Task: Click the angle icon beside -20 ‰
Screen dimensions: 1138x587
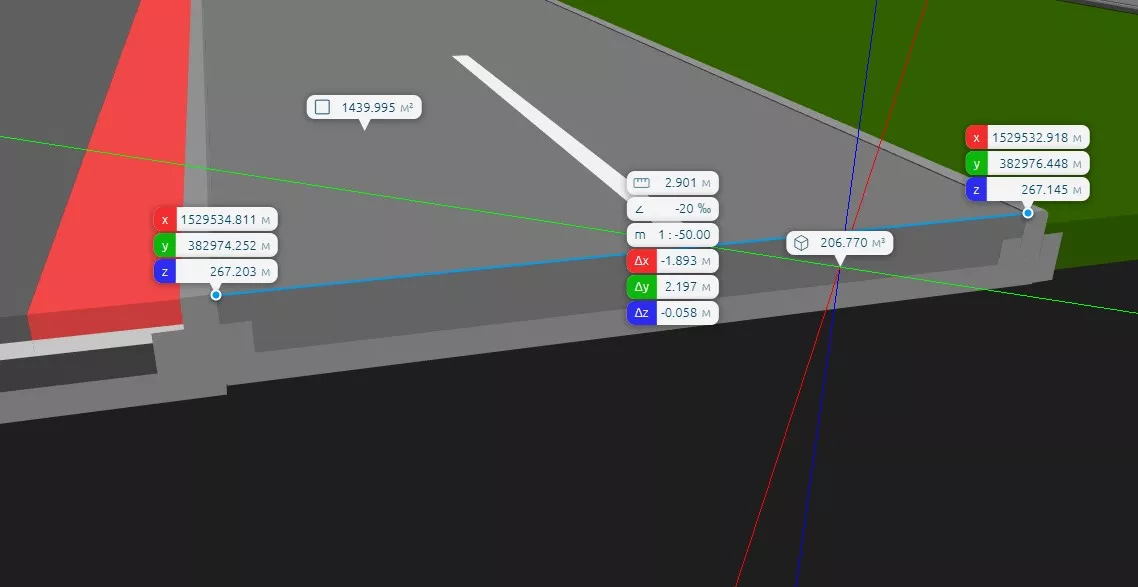Action: coord(640,210)
